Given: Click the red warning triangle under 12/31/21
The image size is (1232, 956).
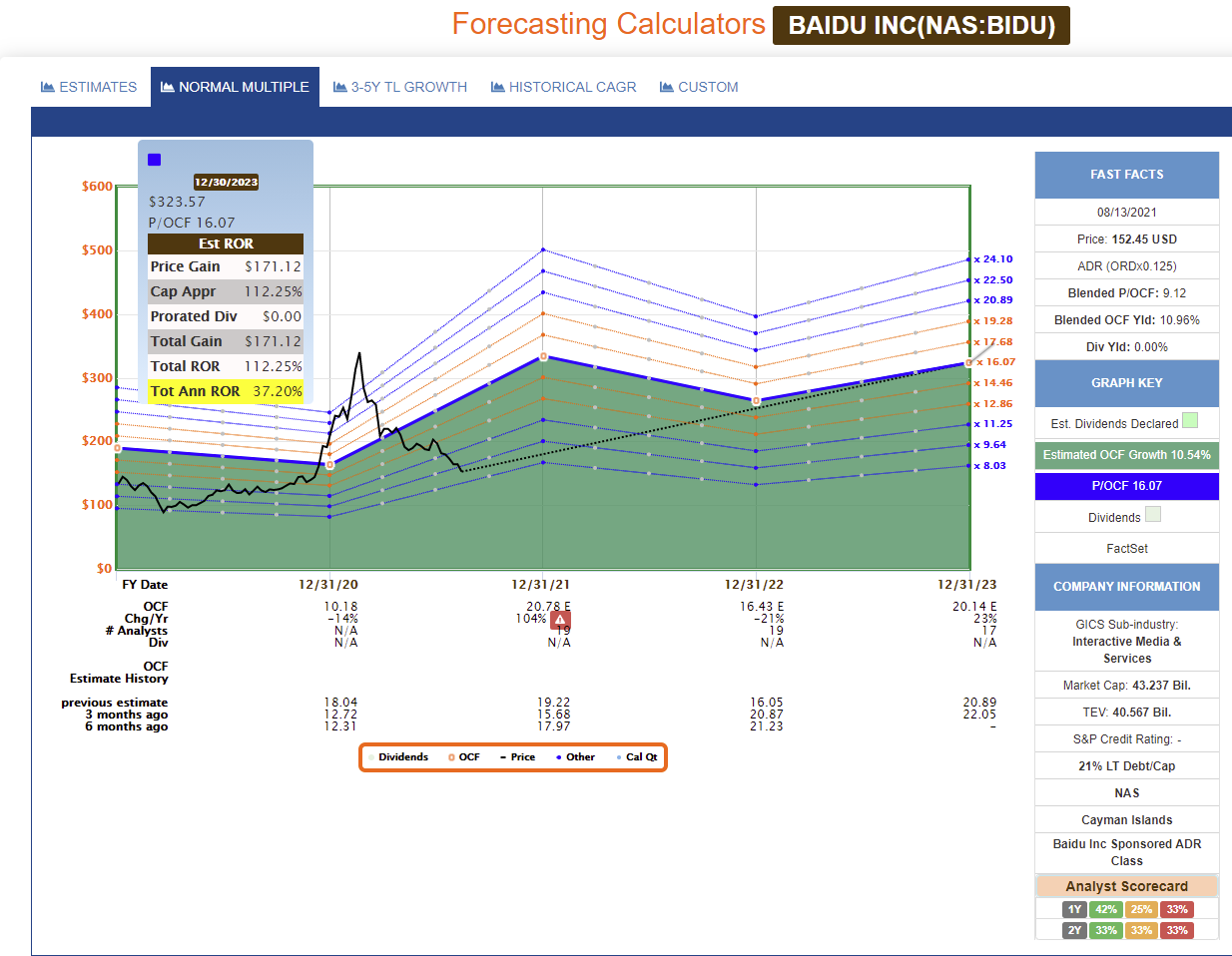Looking at the screenshot, I should coord(560,620).
